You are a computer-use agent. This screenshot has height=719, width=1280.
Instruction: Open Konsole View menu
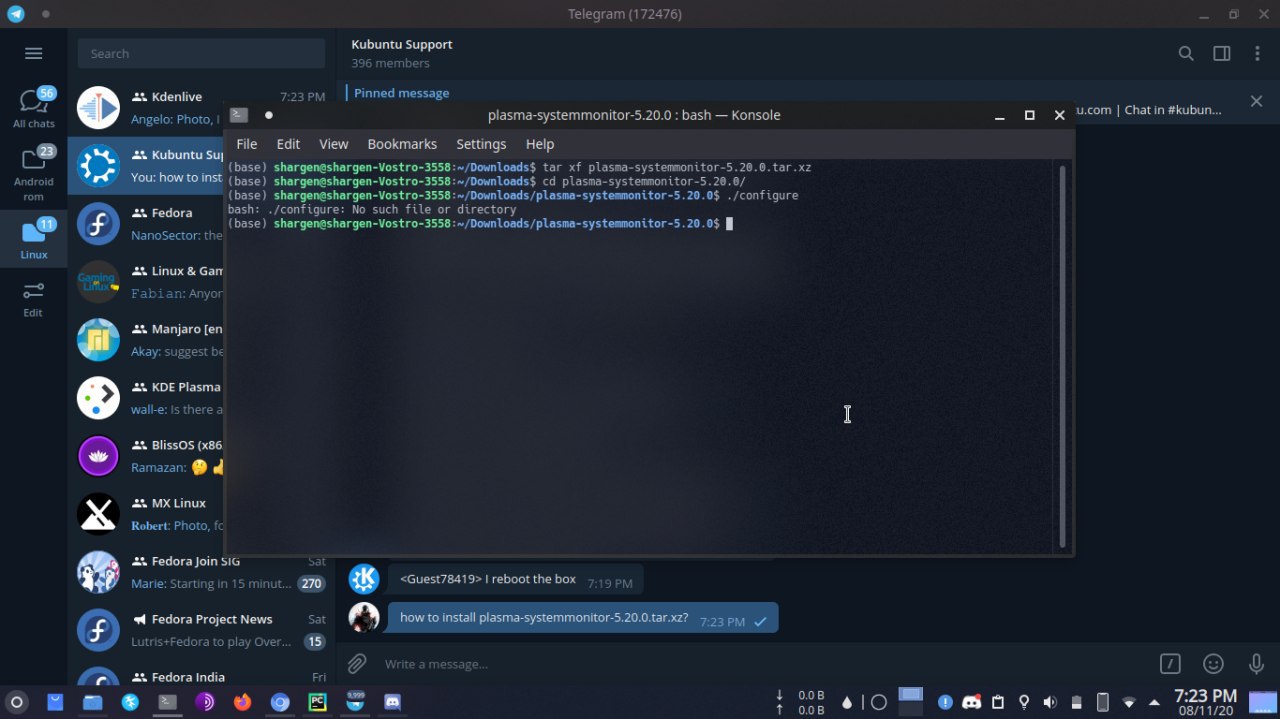pos(333,144)
